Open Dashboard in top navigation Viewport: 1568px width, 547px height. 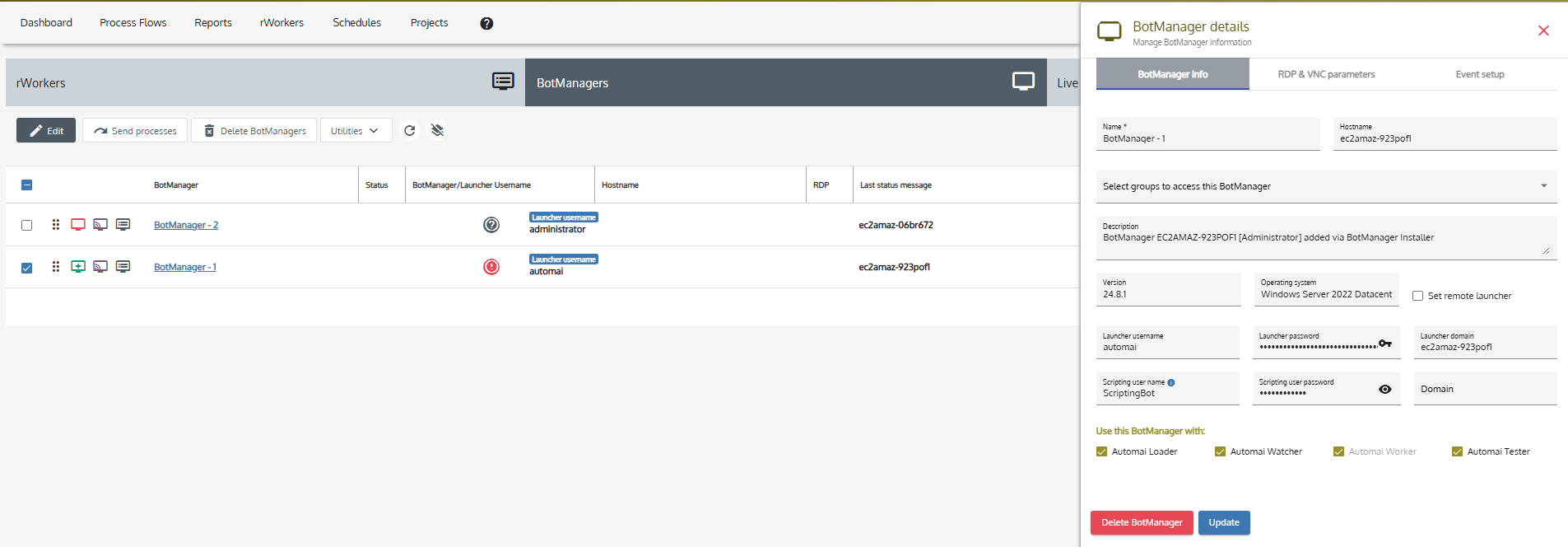[x=46, y=22]
